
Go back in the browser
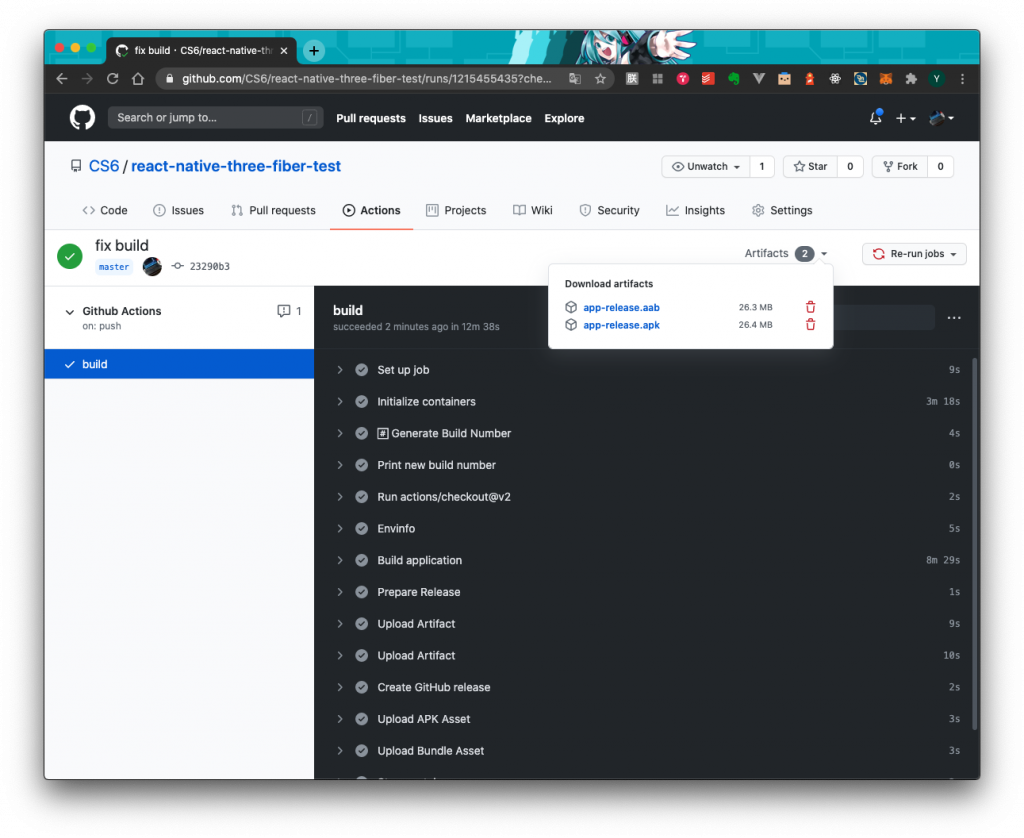[x=62, y=79]
